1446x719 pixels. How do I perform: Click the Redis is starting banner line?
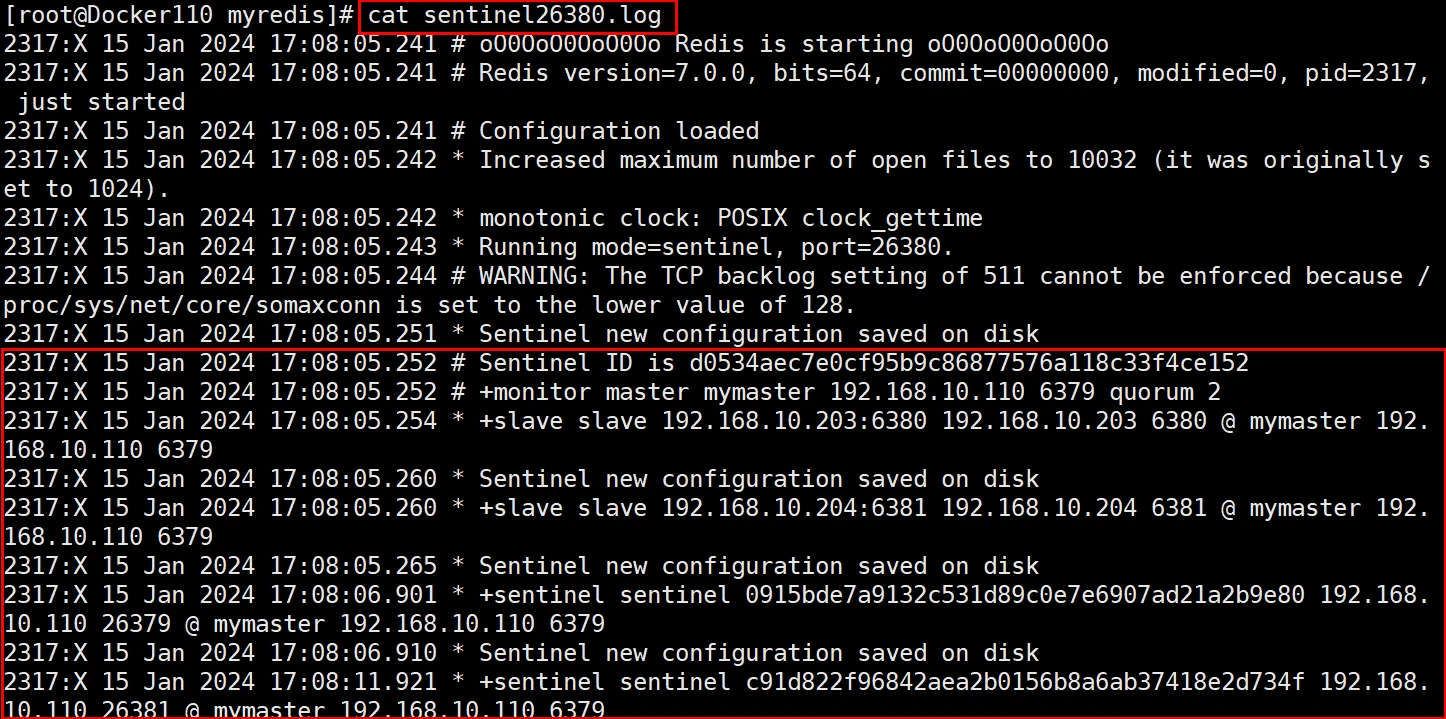(556, 44)
